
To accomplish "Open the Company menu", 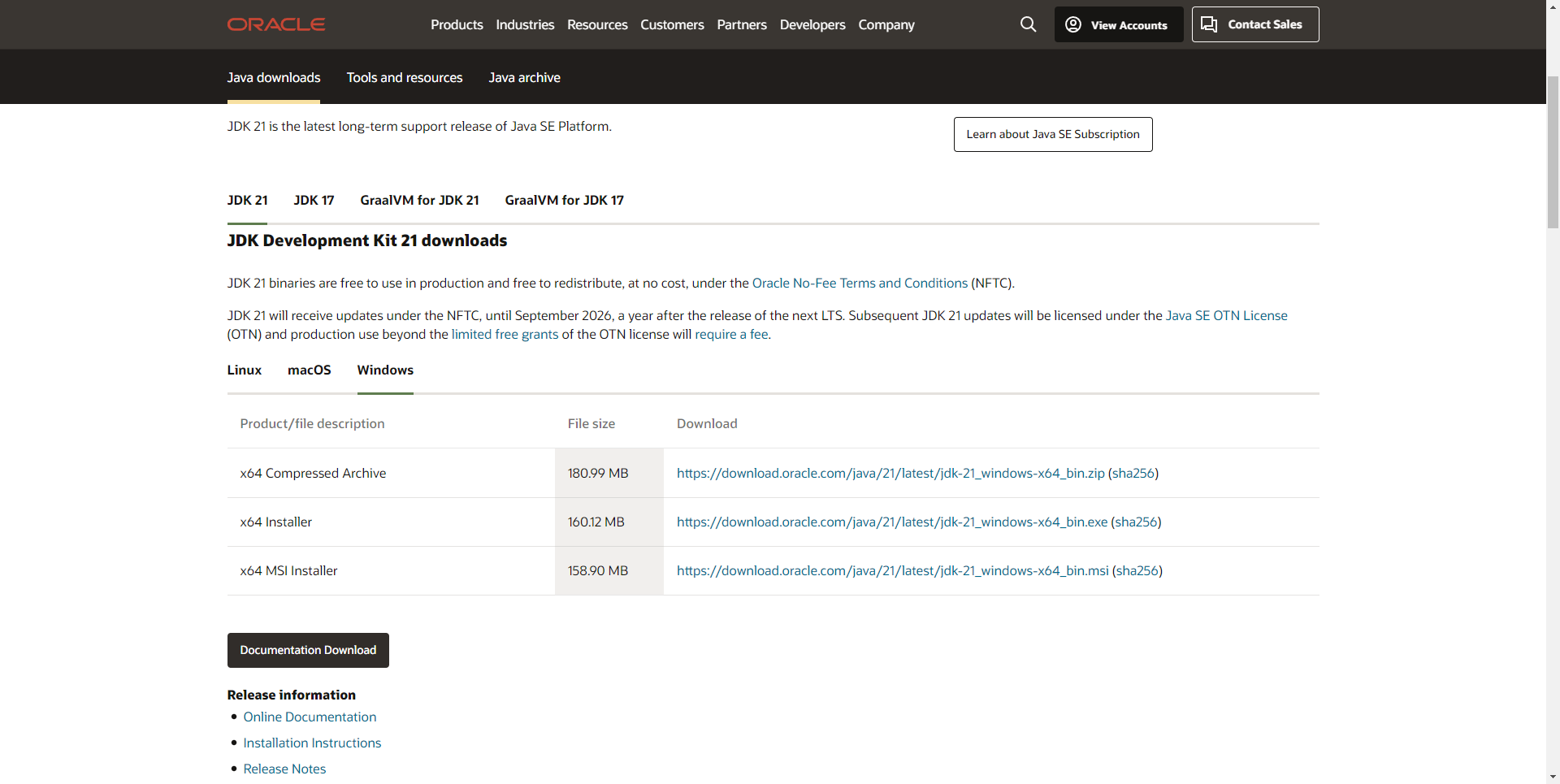I will 886,24.
